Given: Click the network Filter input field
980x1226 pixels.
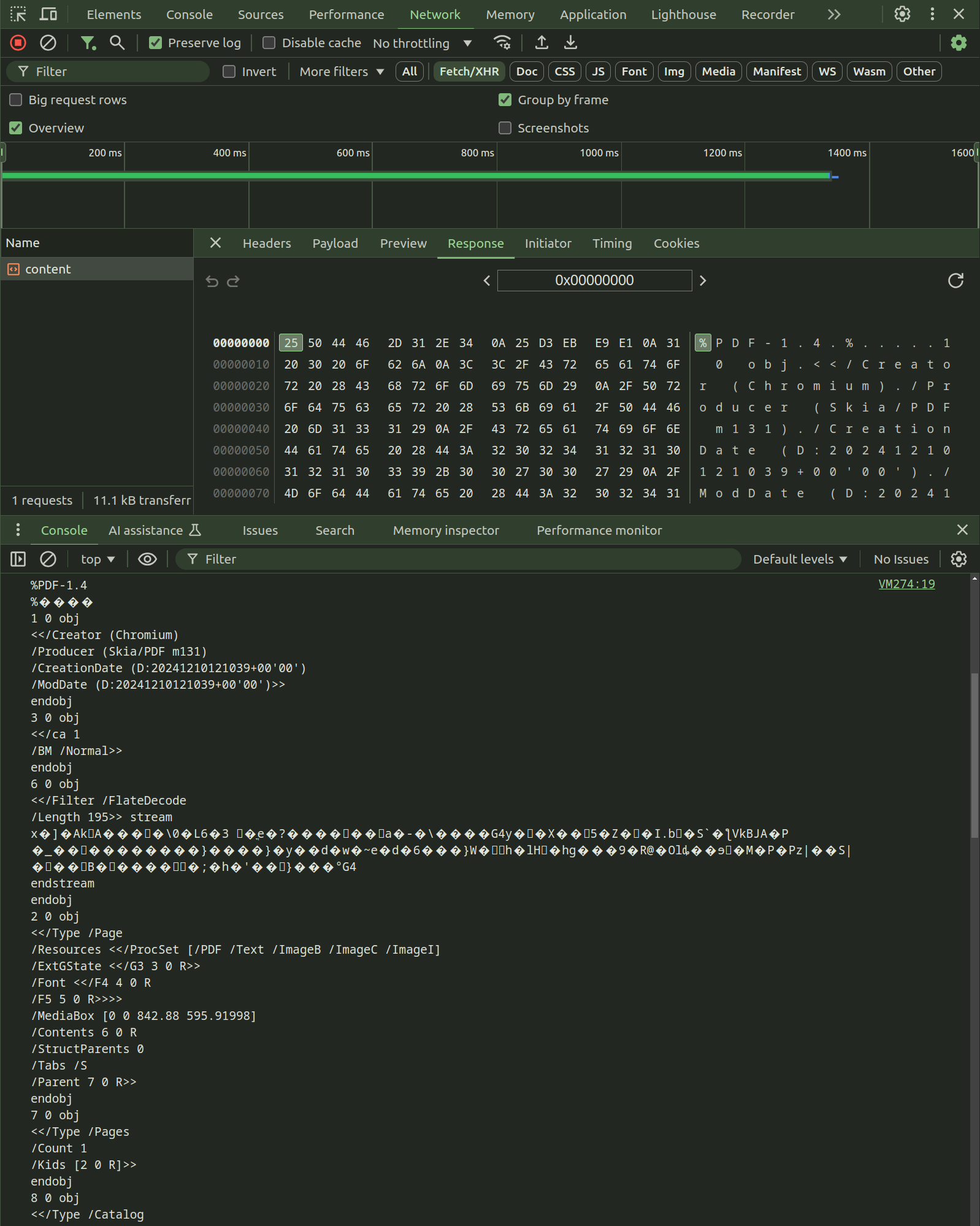Looking at the screenshot, I should [x=108, y=72].
